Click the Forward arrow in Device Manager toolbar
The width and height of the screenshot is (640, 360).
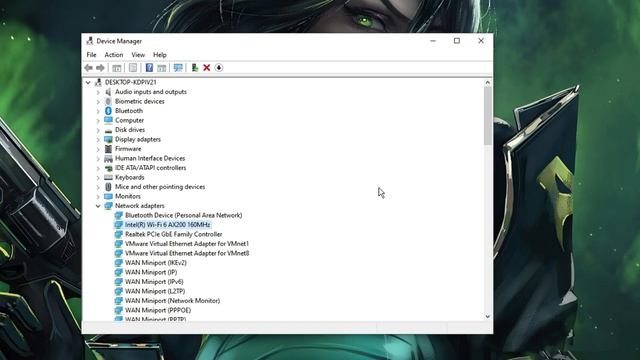(x=100, y=68)
